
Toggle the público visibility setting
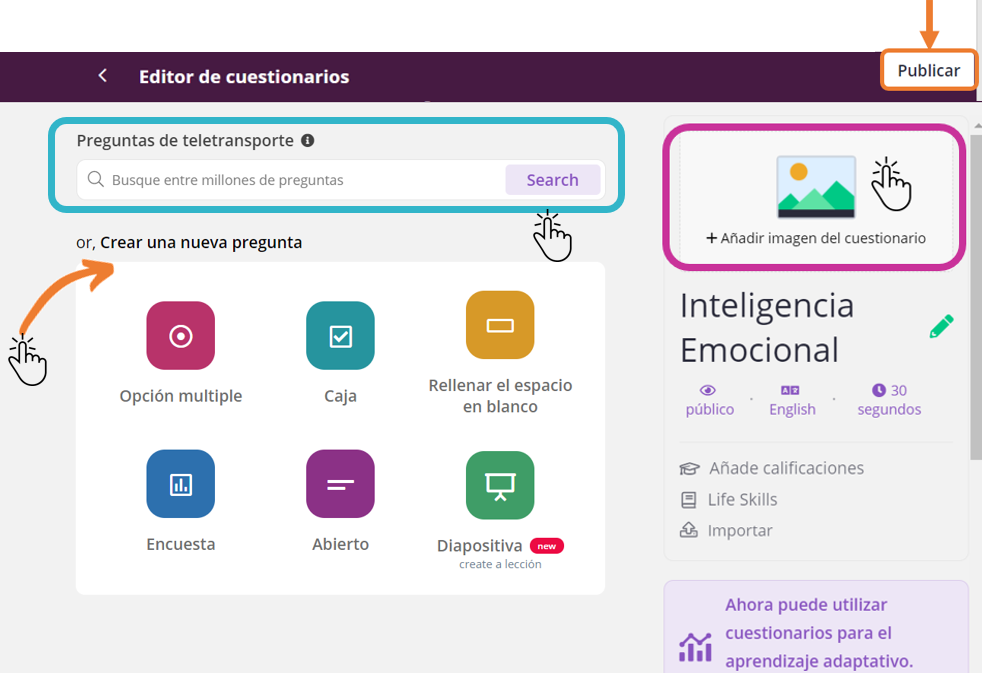tap(709, 400)
